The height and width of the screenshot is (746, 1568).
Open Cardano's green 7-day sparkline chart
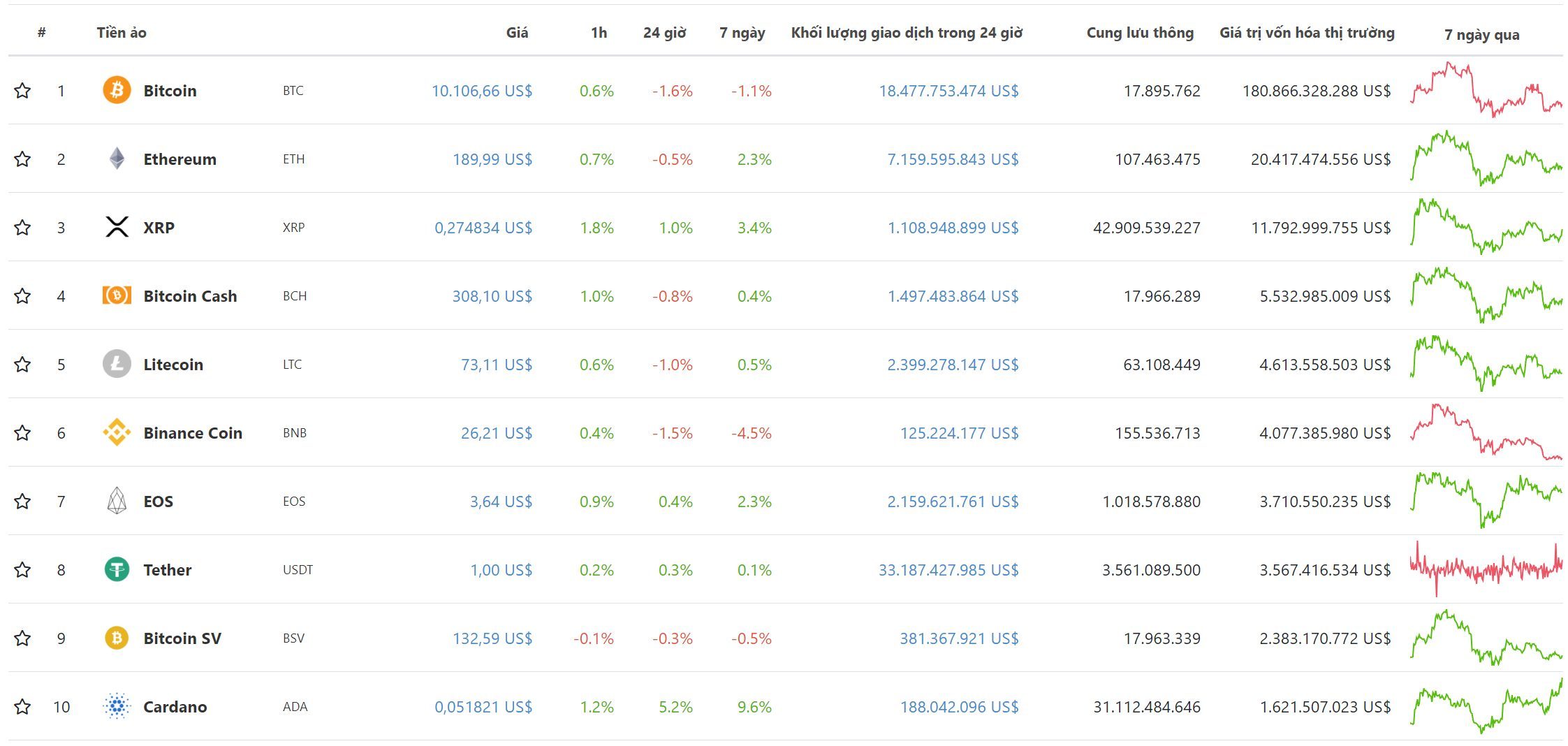pos(1486,705)
